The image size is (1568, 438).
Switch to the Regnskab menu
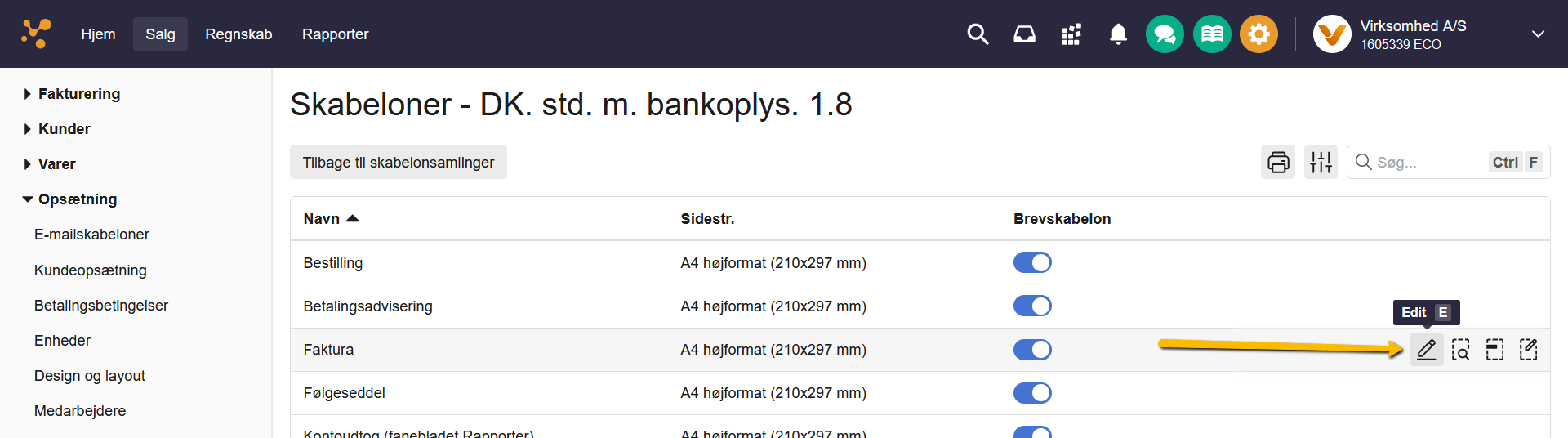coord(238,34)
